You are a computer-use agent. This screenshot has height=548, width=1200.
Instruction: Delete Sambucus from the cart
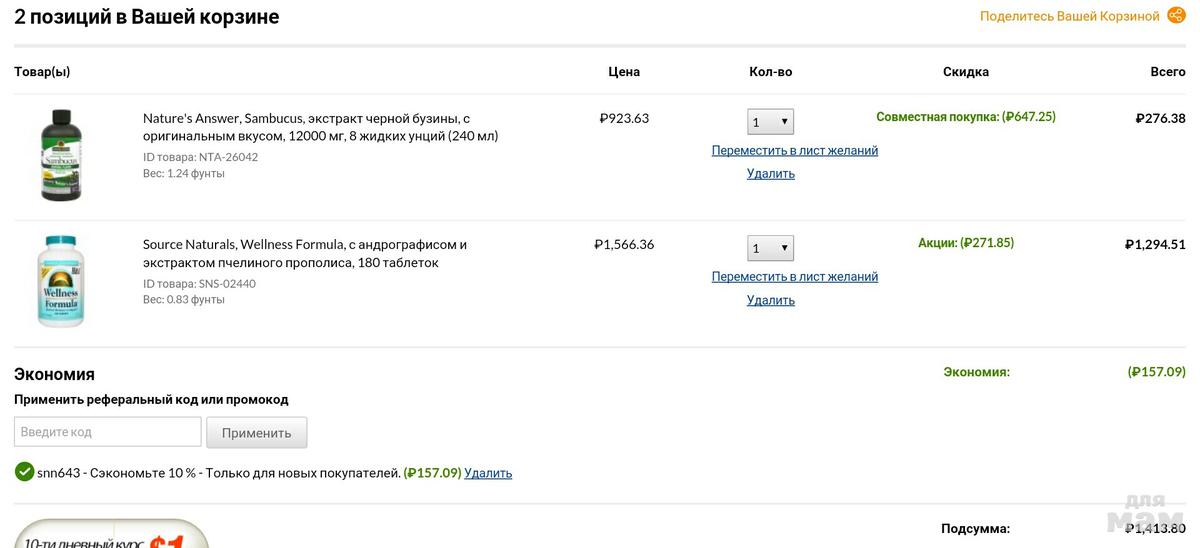[x=770, y=174]
